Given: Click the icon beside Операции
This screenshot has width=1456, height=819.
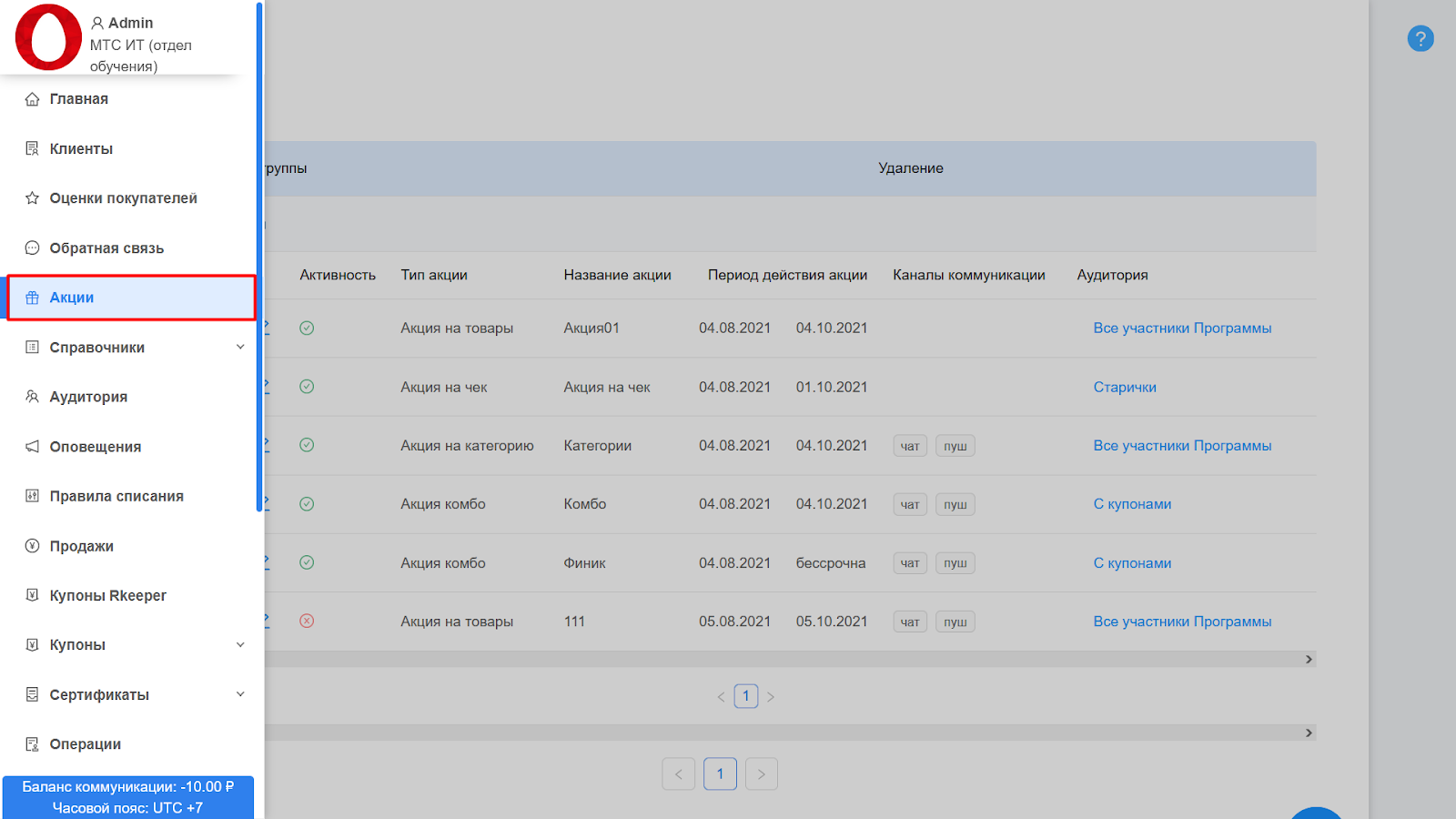Looking at the screenshot, I should point(32,744).
